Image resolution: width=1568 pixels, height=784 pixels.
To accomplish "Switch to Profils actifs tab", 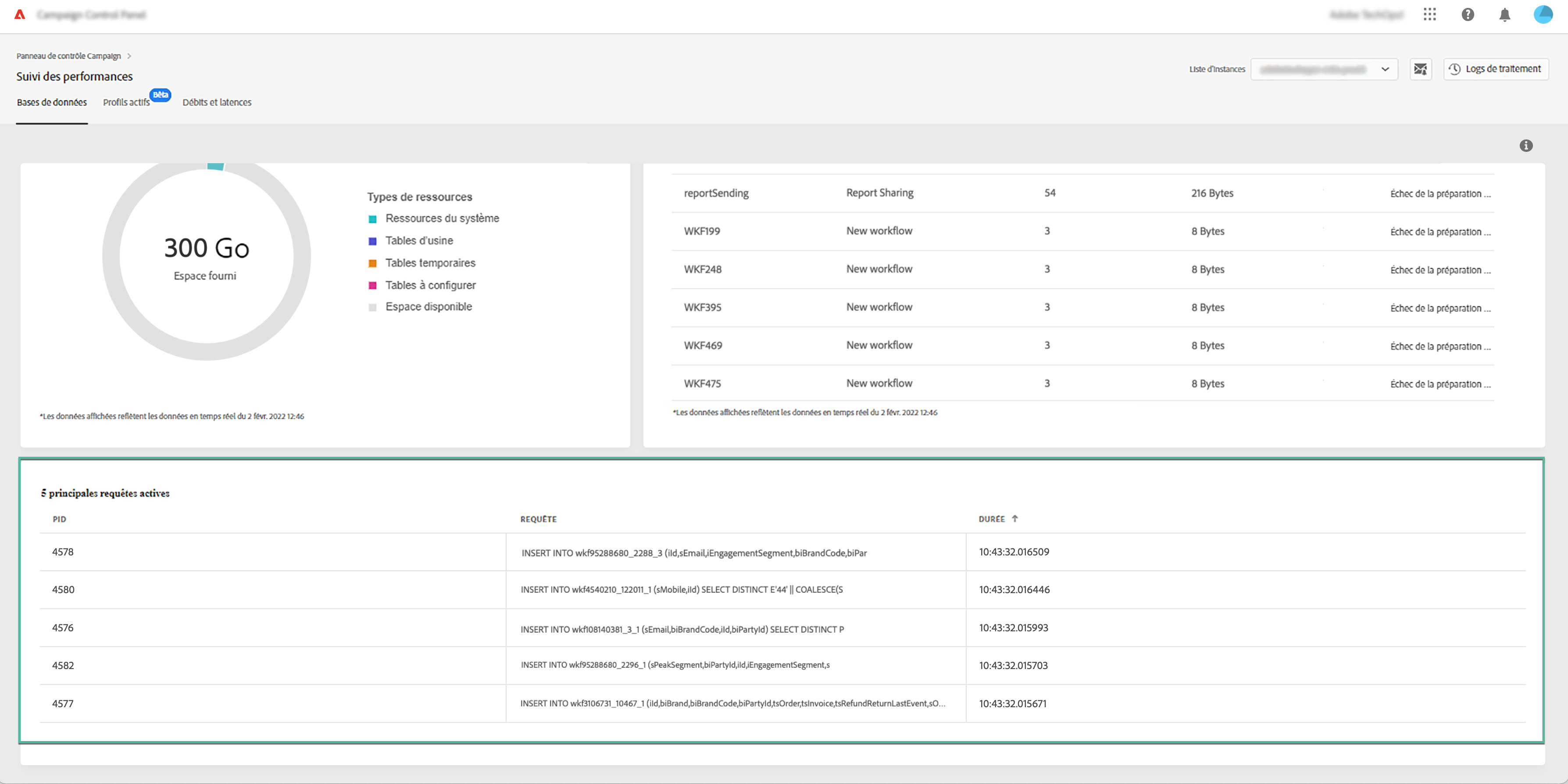I will click(127, 102).
